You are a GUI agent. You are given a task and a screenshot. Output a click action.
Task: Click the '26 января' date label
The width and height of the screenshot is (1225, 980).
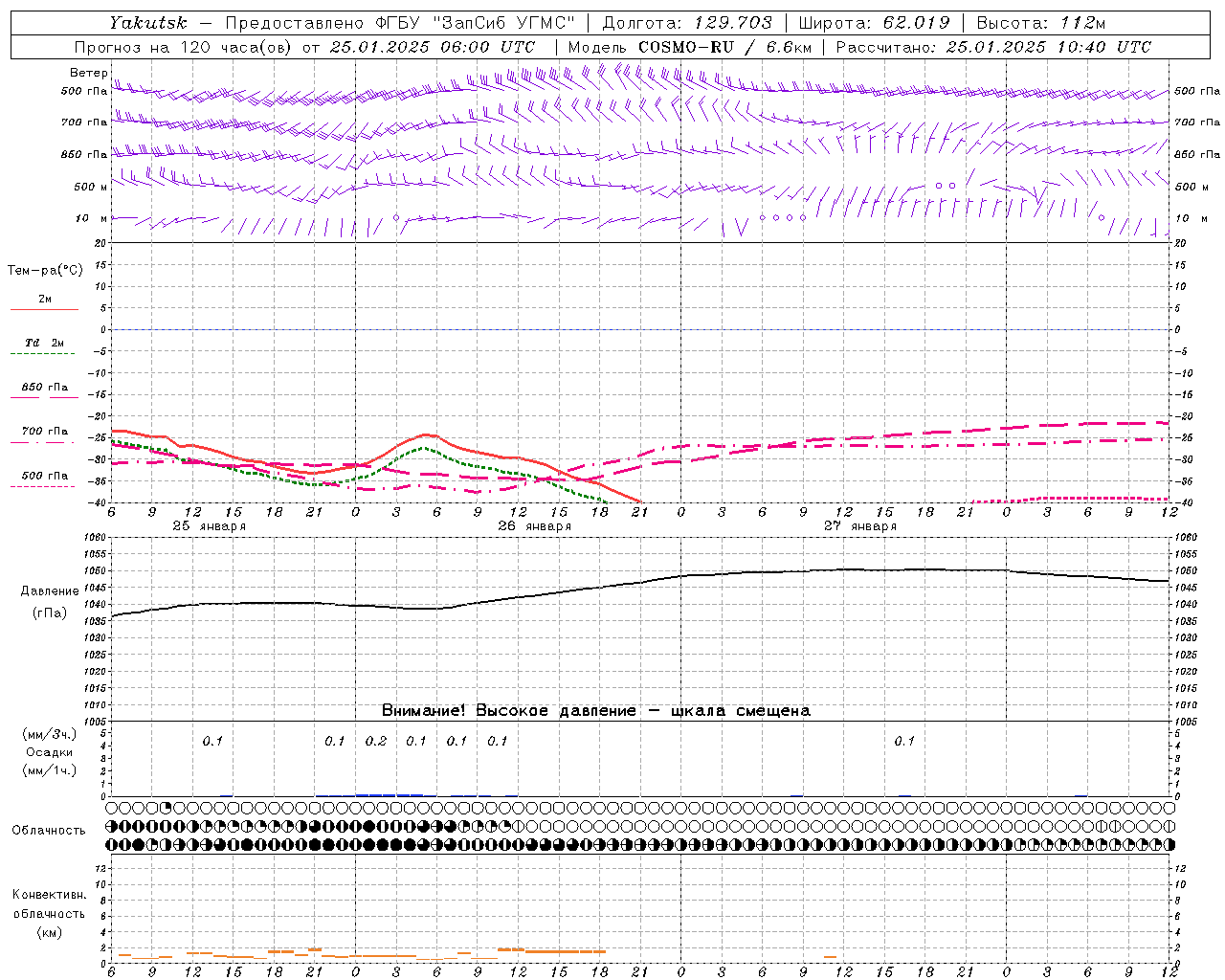click(534, 526)
